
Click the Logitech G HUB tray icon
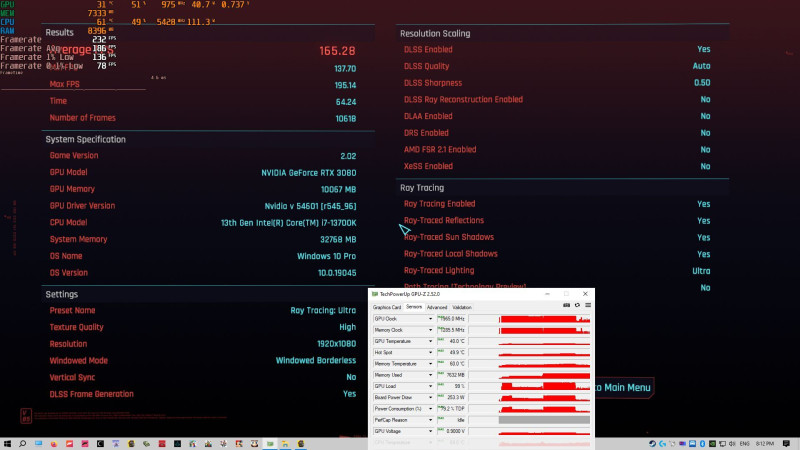point(662,444)
